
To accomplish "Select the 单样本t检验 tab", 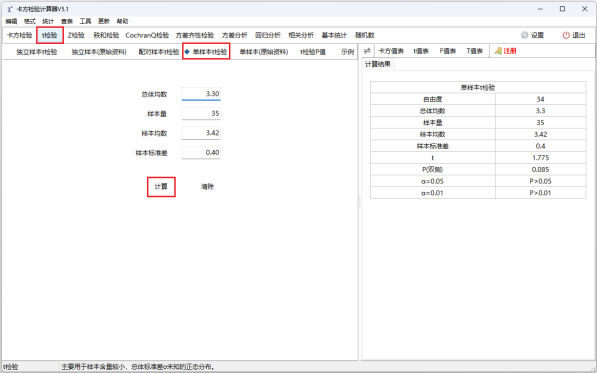I will click(x=206, y=51).
